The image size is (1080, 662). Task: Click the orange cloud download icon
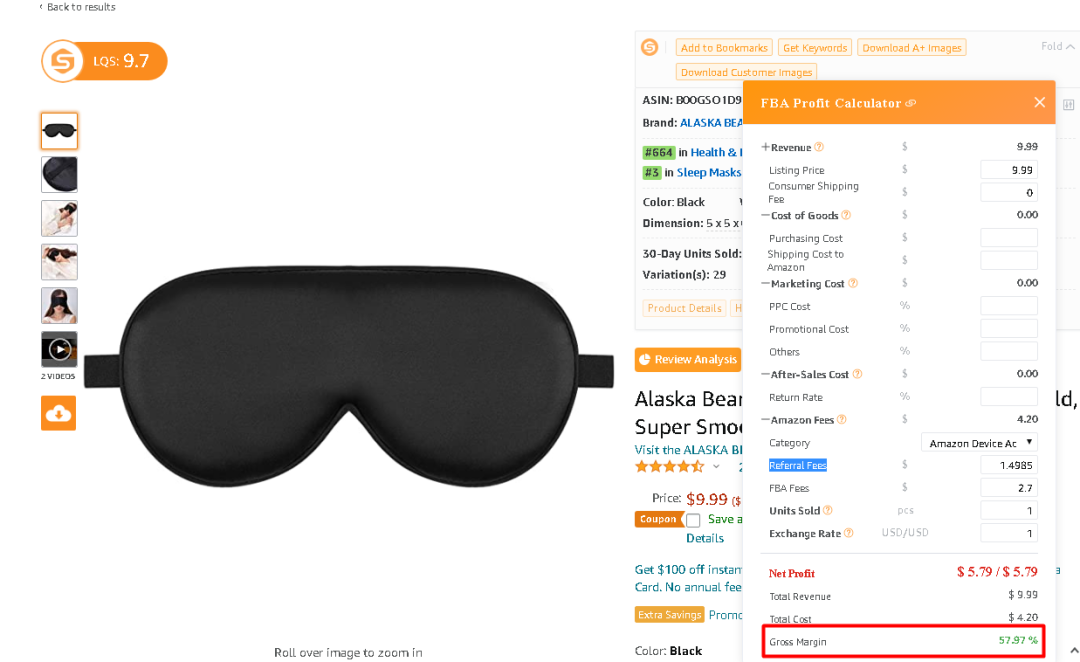59,413
